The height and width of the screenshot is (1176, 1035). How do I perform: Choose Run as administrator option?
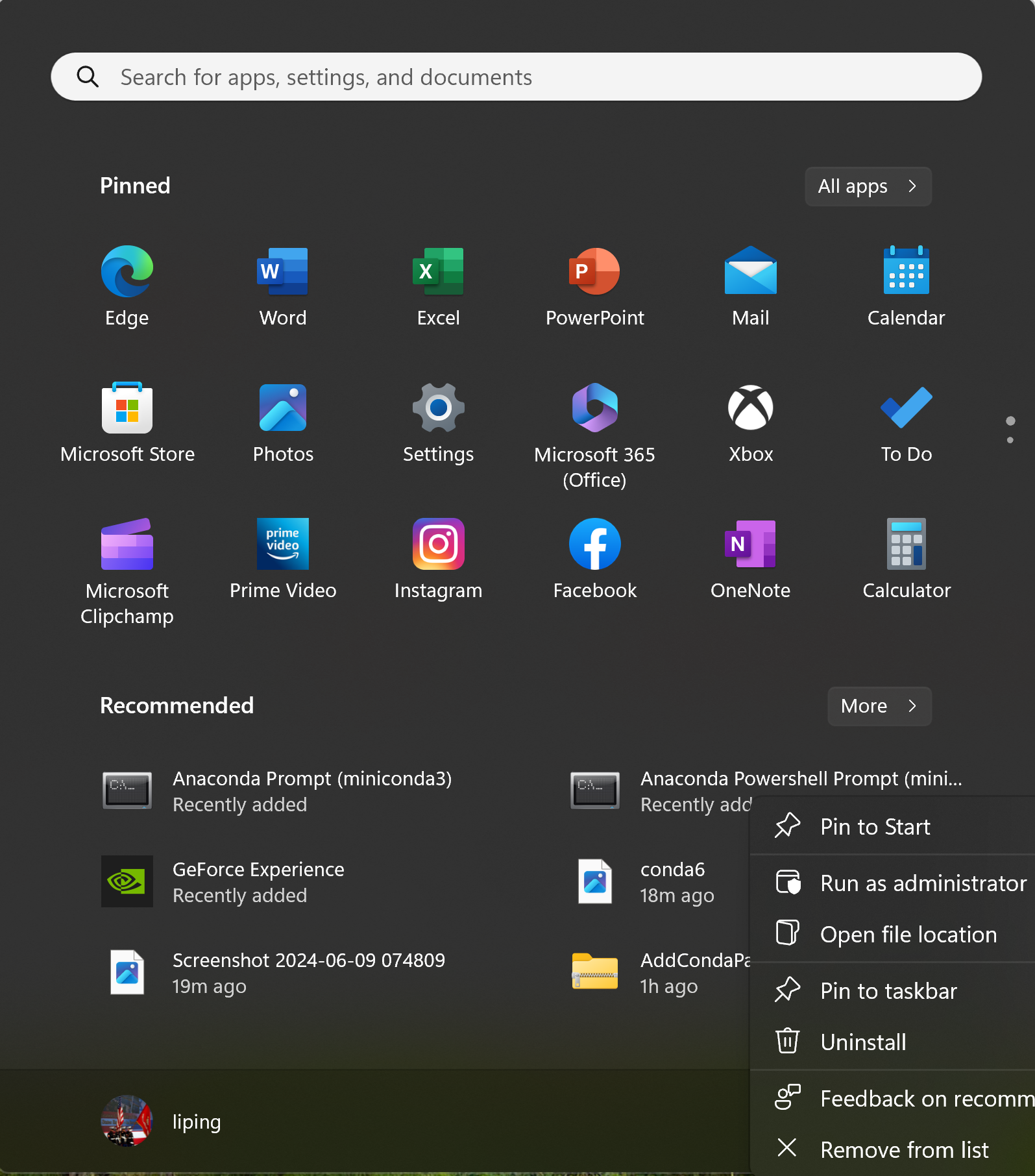923,883
